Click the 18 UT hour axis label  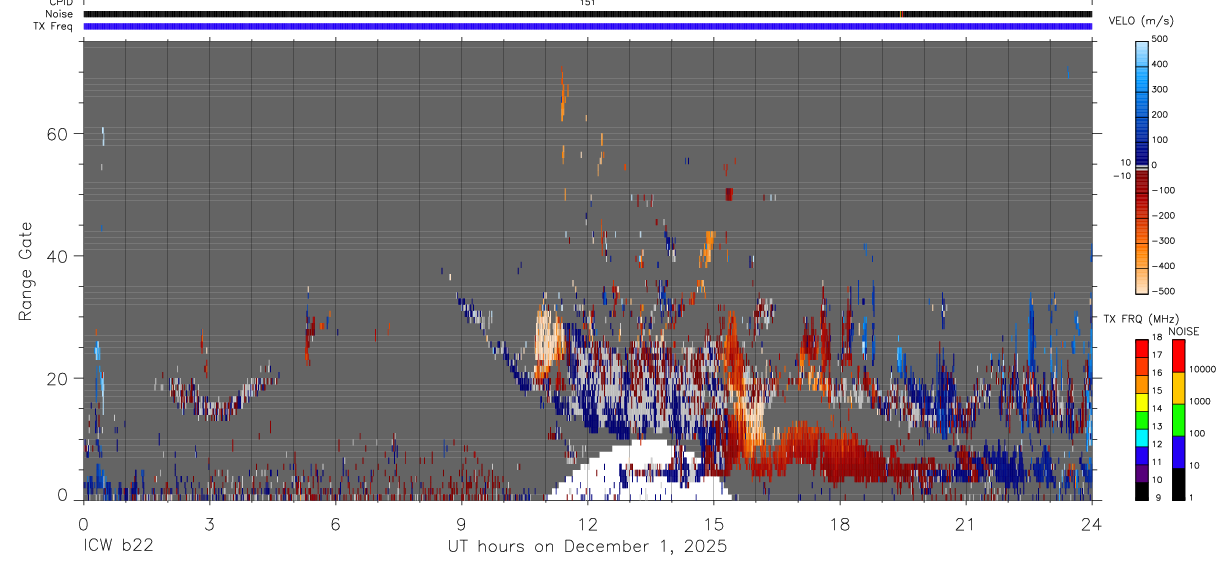pyautogui.click(x=839, y=524)
